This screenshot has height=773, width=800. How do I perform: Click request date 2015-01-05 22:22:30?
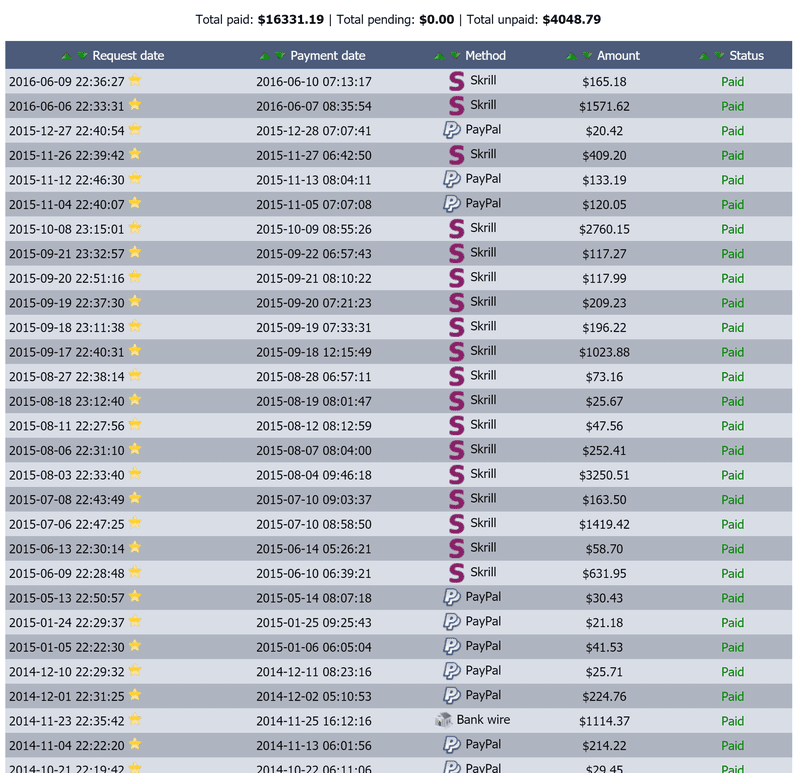click(67, 647)
